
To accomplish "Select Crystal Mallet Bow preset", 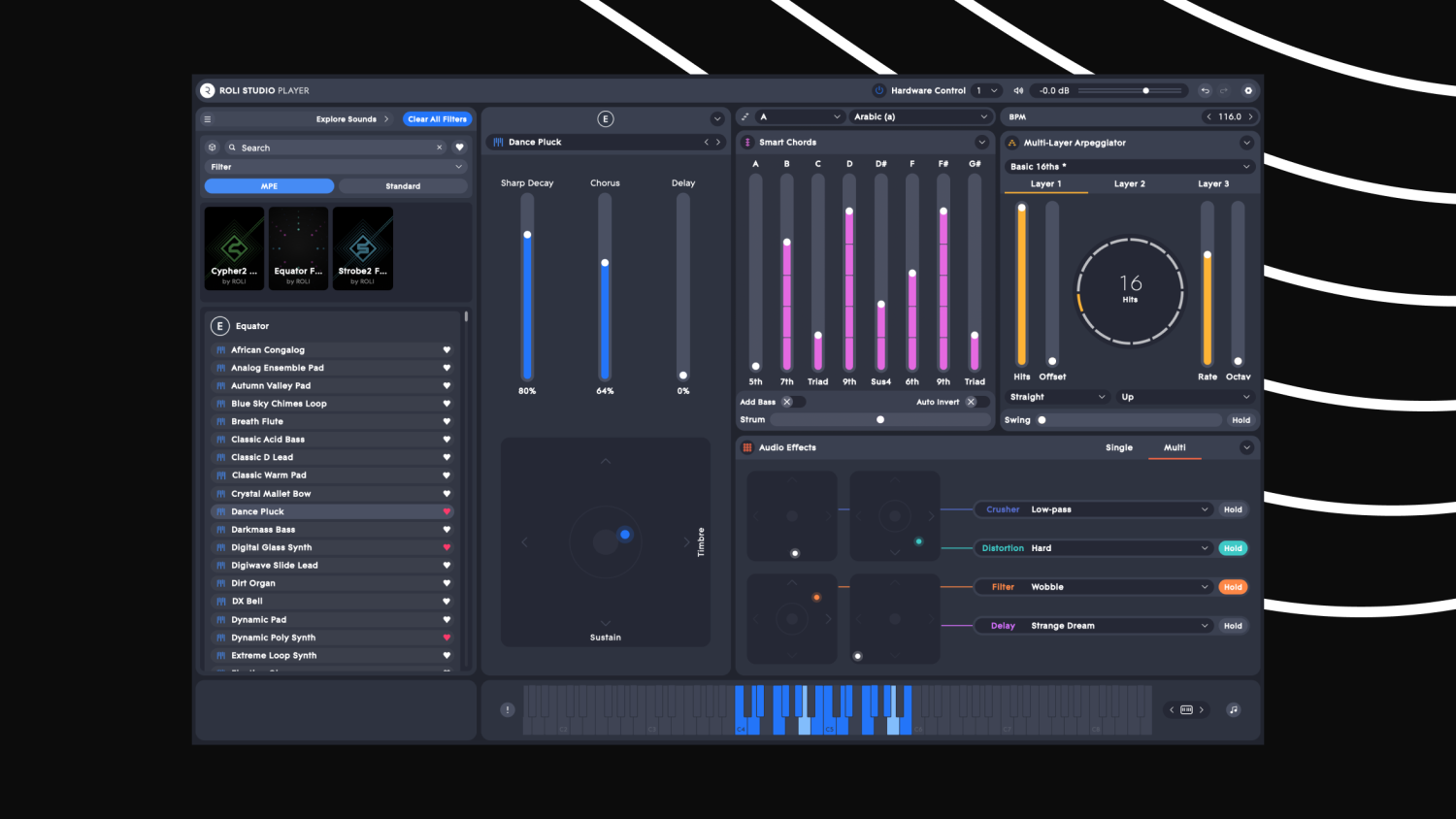I will (x=332, y=494).
